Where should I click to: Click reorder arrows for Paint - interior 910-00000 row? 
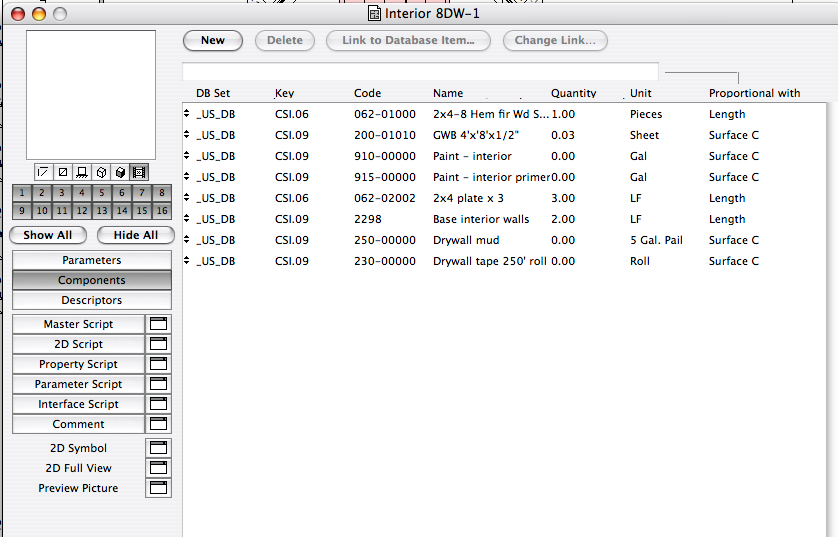click(x=187, y=155)
